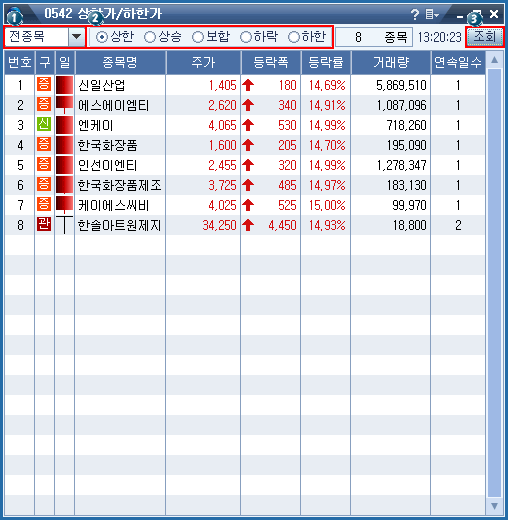This screenshot has width=508, height=520.
Task: Sort by the 거래량 column header
Action: click(391, 62)
